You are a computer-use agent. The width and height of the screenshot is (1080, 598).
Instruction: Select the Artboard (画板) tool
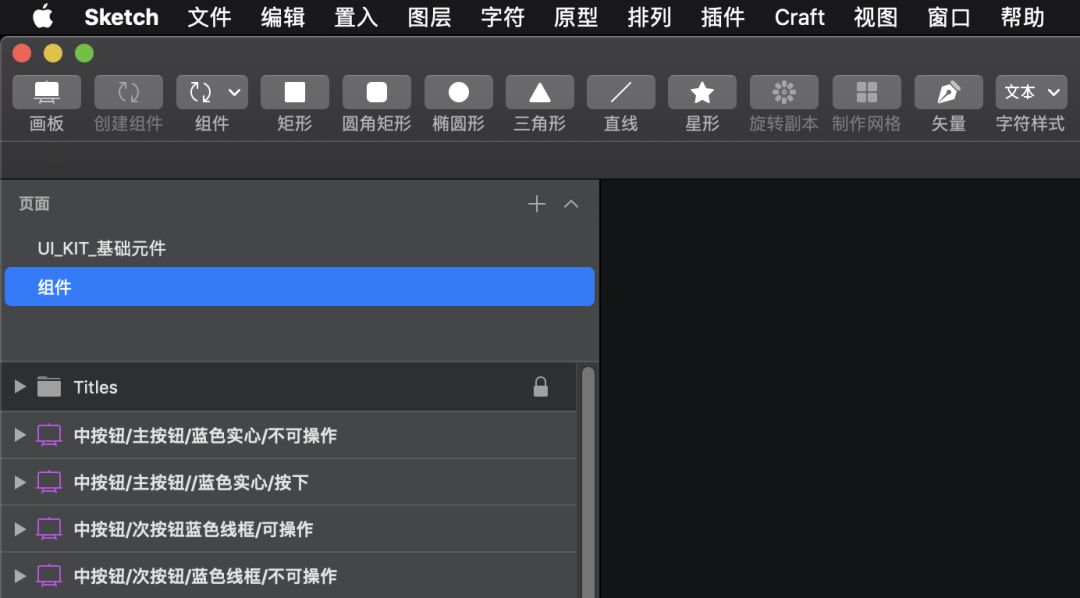pos(46,92)
